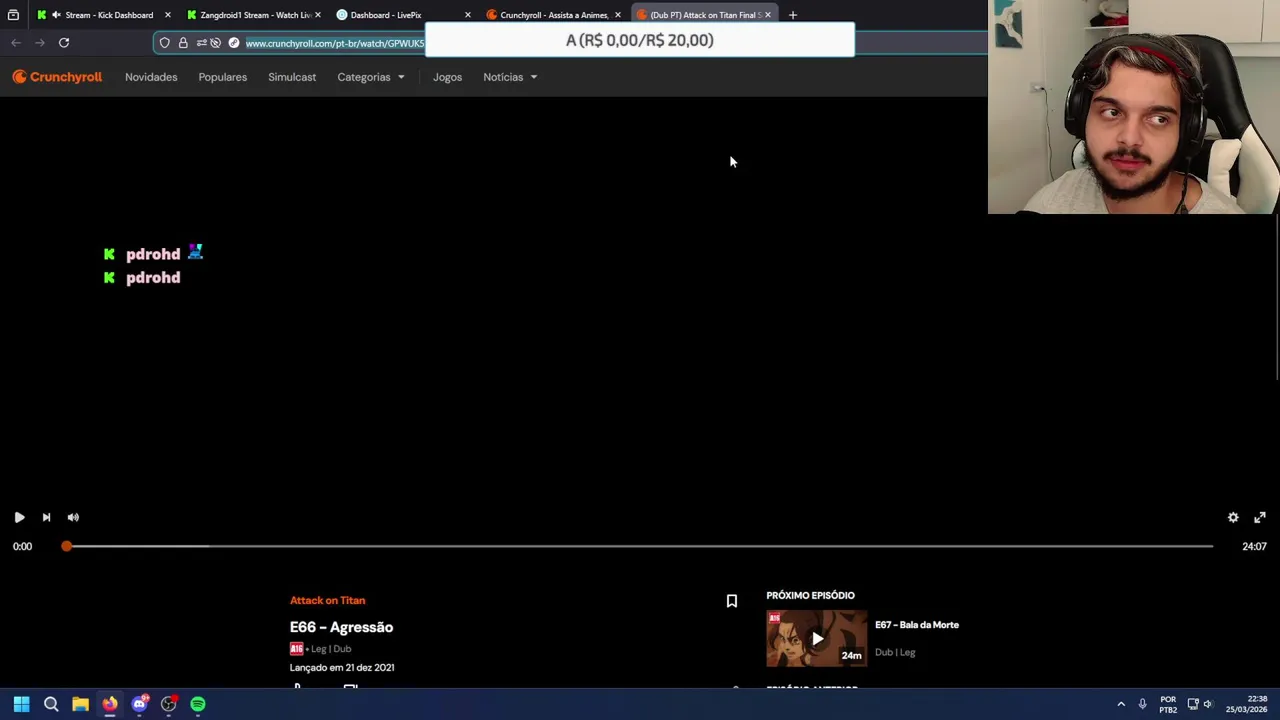The width and height of the screenshot is (1280, 720).
Task: Expand the Notícias dropdown
Action: 510,77
